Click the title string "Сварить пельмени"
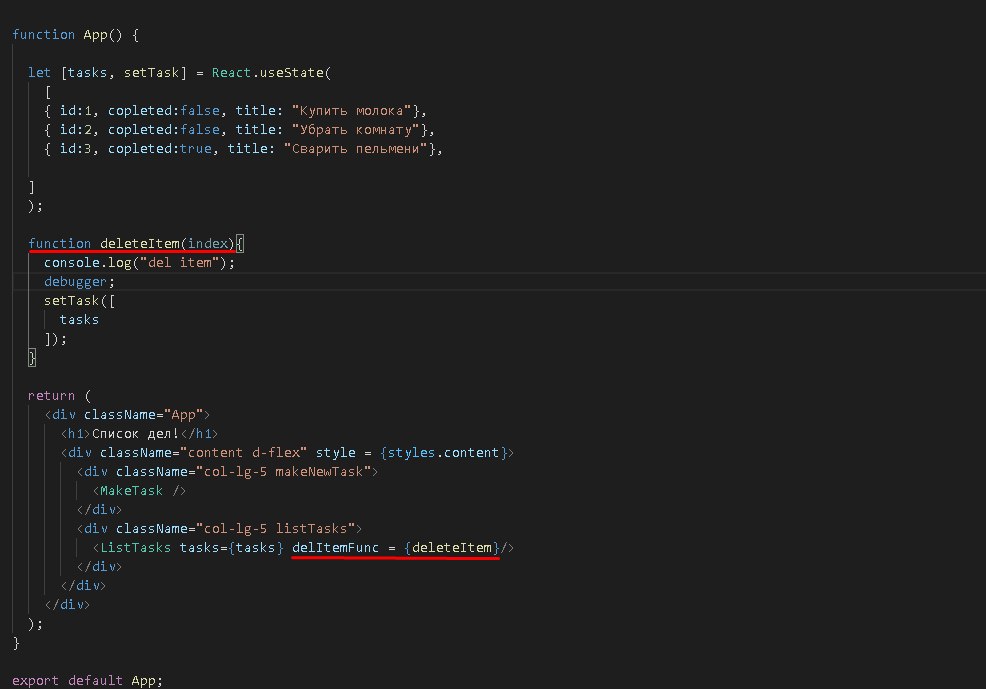This screenshot has width=986, height=689. 355,149
